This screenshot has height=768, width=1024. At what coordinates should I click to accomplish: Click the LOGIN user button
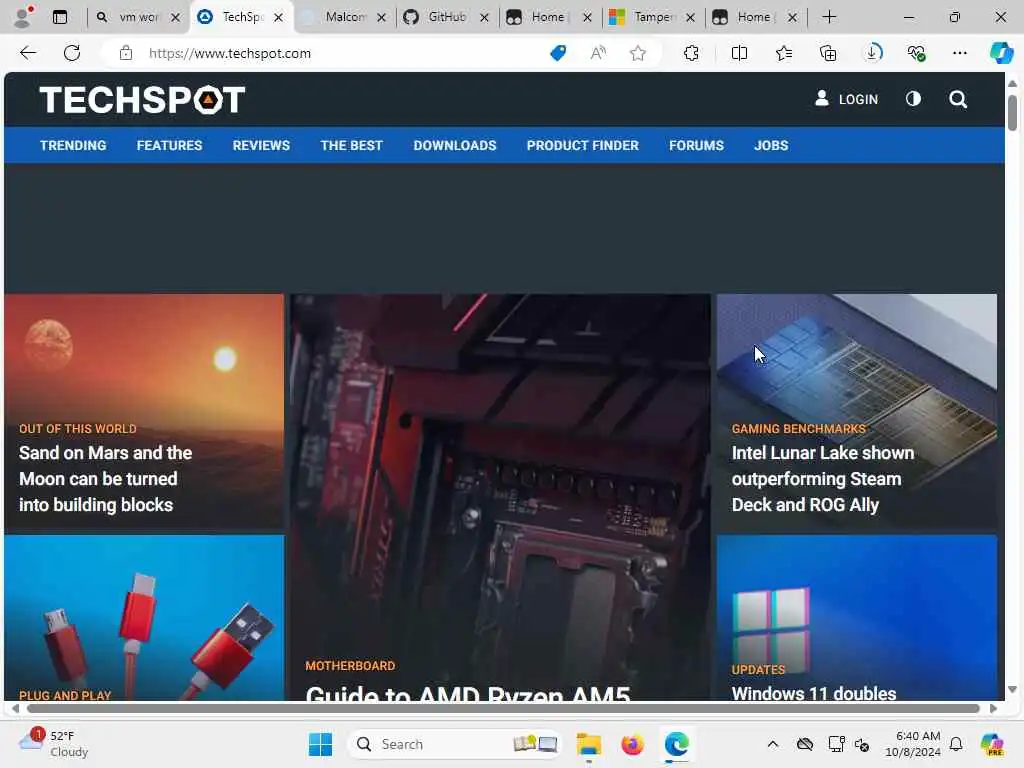846,99
